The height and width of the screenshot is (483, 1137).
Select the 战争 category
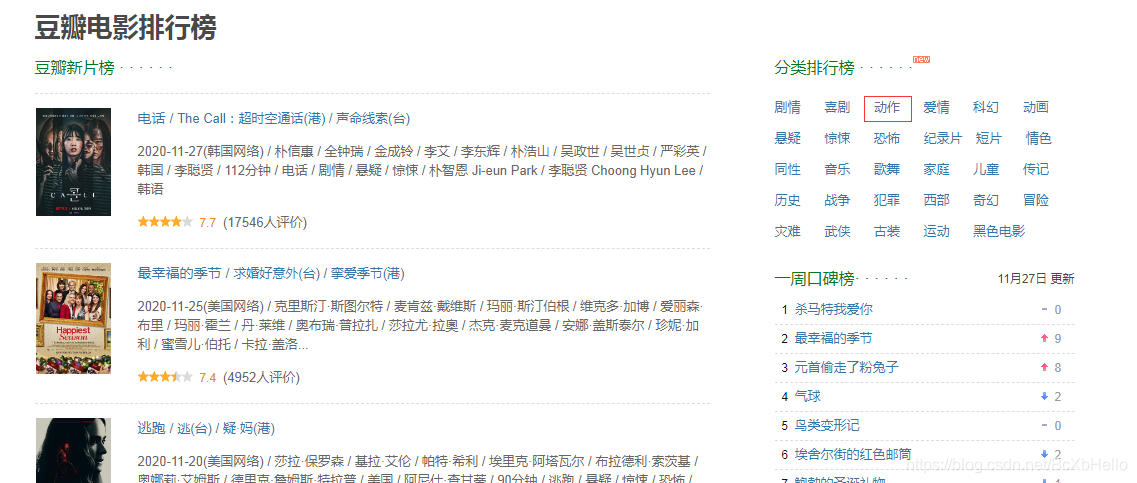pos(837,199)
